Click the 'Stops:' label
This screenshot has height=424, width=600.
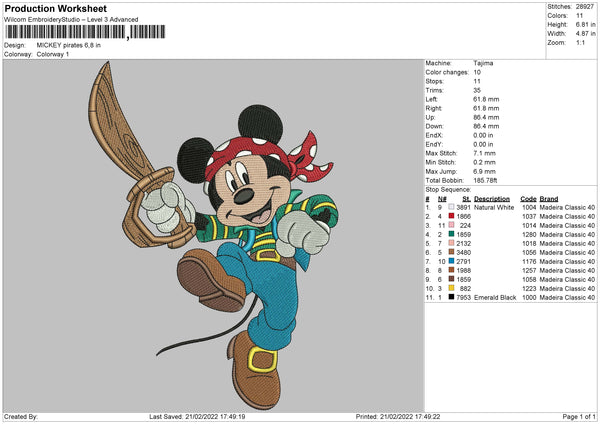pos(435,81)
